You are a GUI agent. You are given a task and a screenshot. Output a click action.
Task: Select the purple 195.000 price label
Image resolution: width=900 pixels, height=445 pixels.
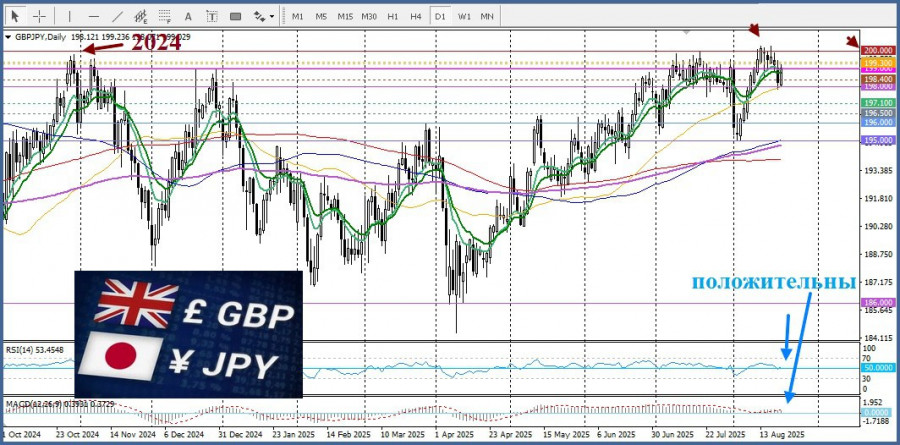click(x=878, y=140)
